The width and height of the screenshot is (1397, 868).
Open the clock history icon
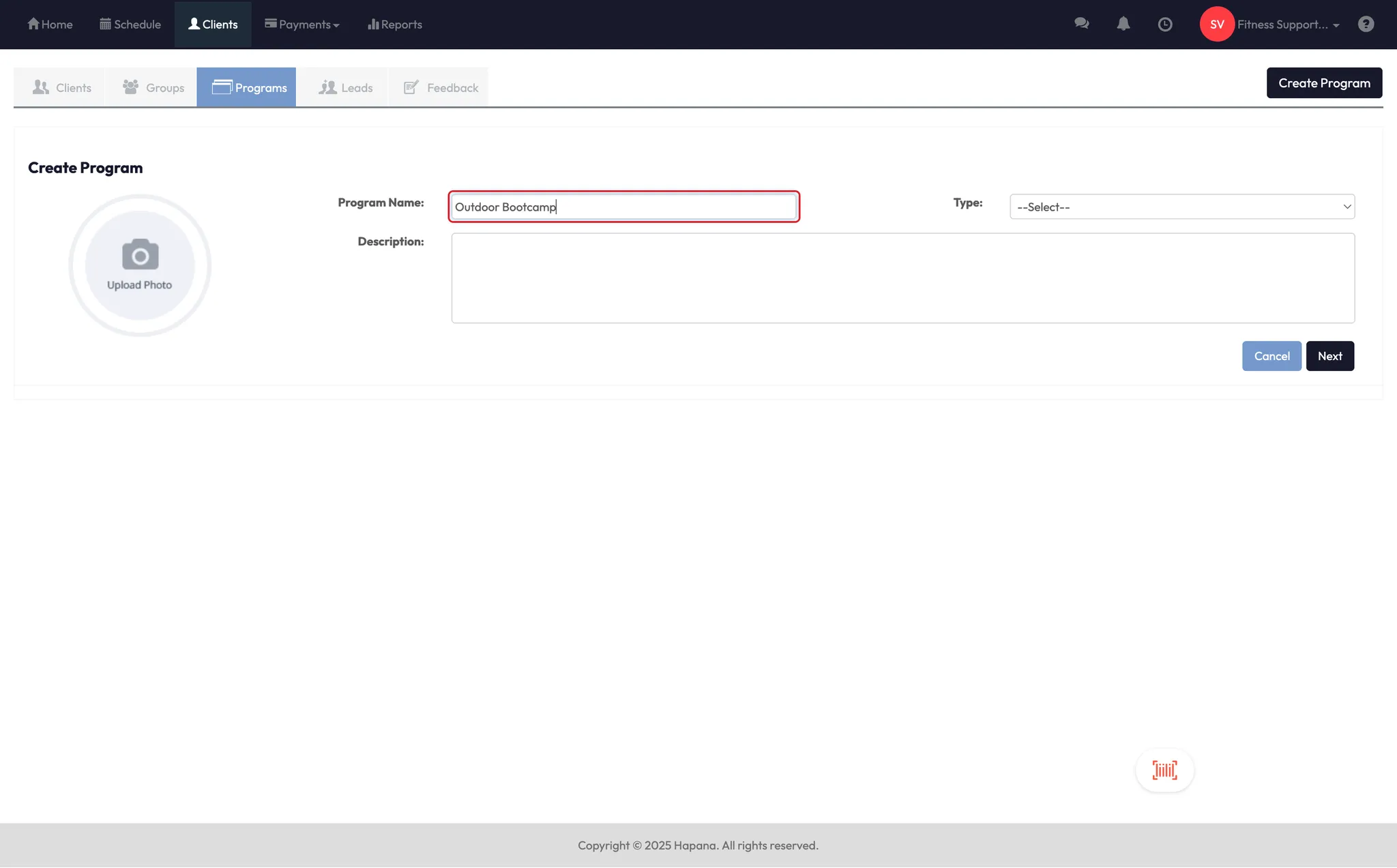1165,24
